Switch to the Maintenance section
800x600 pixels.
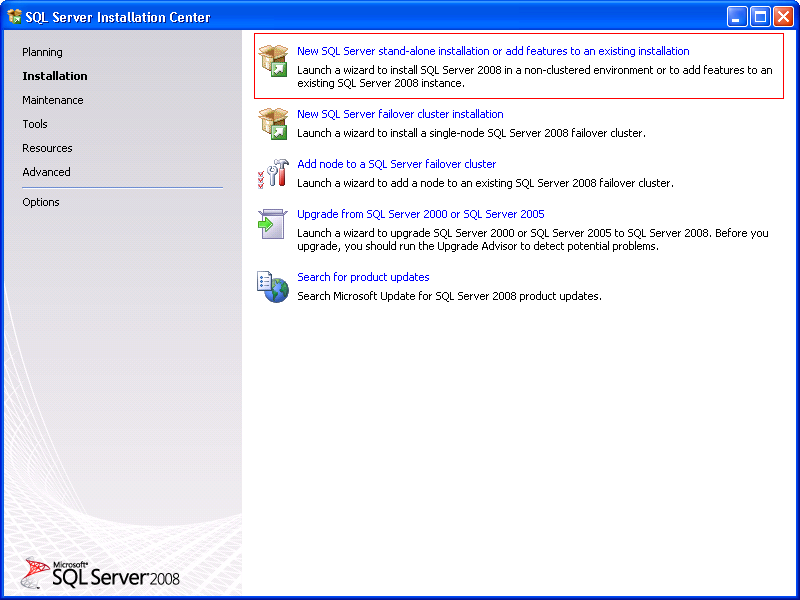(53, 100)
